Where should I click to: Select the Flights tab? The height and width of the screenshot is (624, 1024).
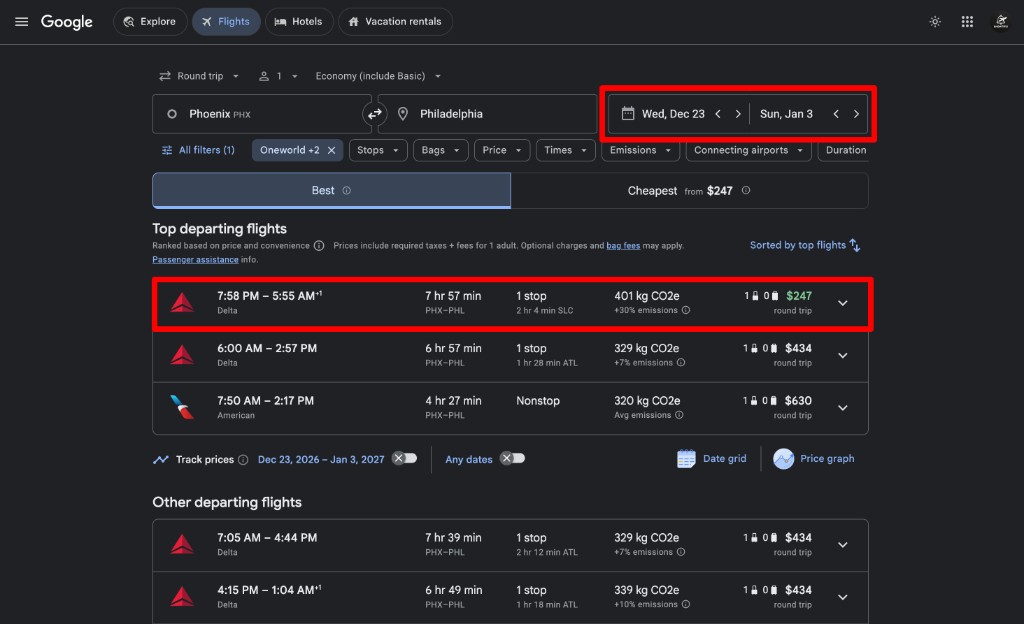click(226, 22)
